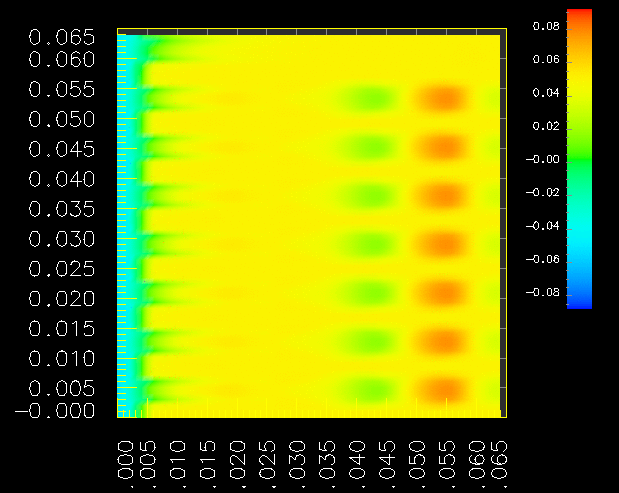This screenshot has height=493, width=619.
Task: Click the topmost orange hotspot in the plot
Action: [x=442, y=98]
